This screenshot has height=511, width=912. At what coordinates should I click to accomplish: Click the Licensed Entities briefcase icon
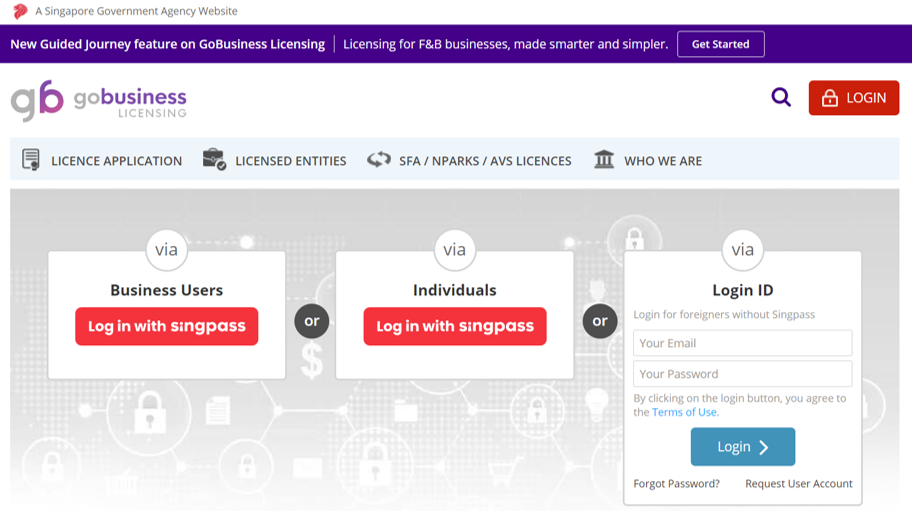point(214,159)
